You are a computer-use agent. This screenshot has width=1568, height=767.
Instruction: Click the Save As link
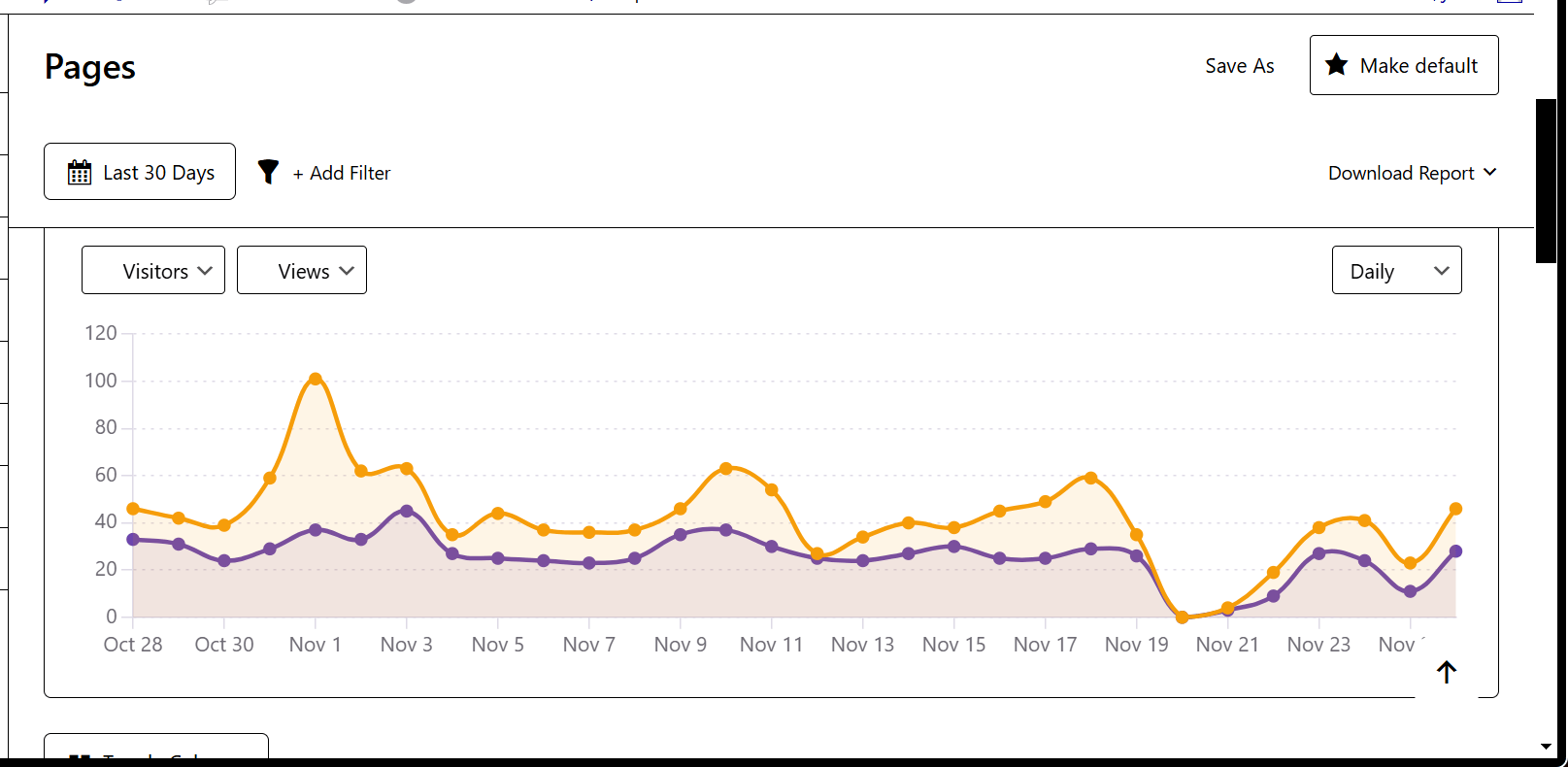1239,66
